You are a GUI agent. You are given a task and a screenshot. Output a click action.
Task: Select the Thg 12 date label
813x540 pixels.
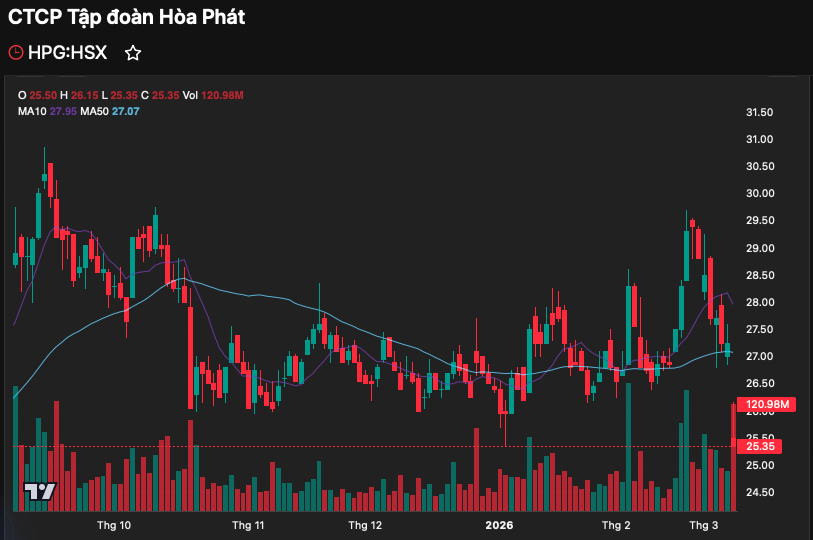365,525
